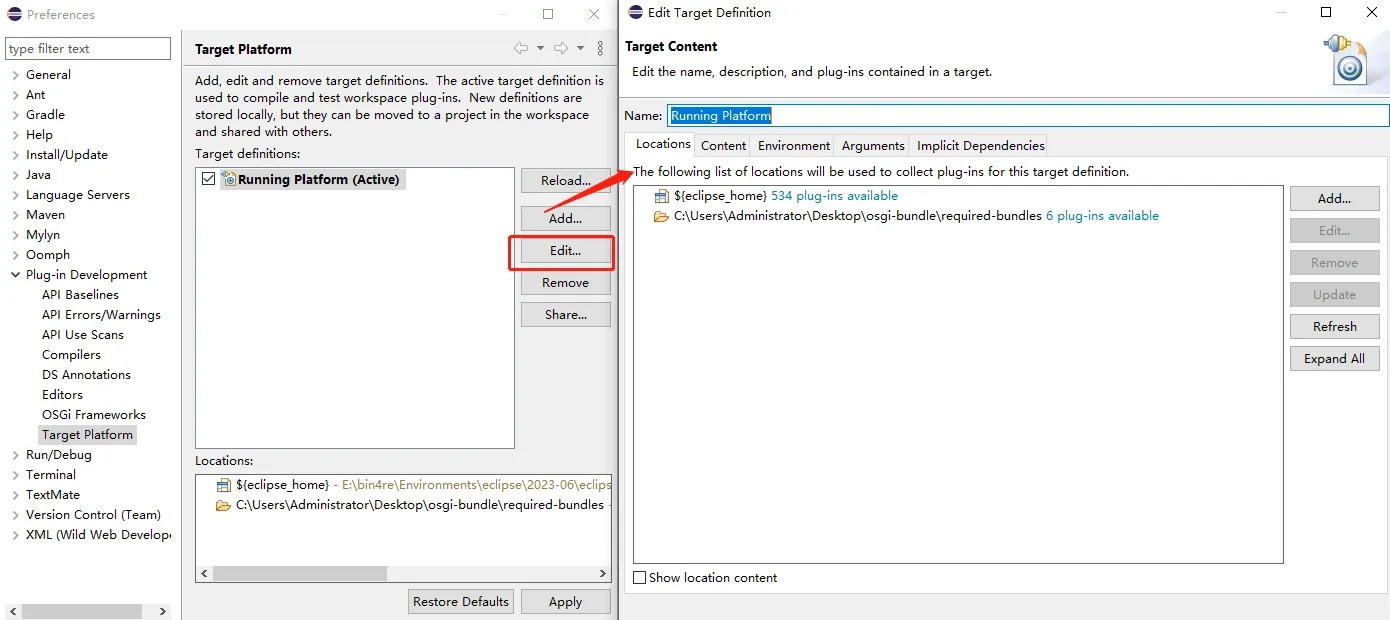Screen dimensions: 1390x620
Task: Click the Restore Defaults button
Action: point(461,602)
